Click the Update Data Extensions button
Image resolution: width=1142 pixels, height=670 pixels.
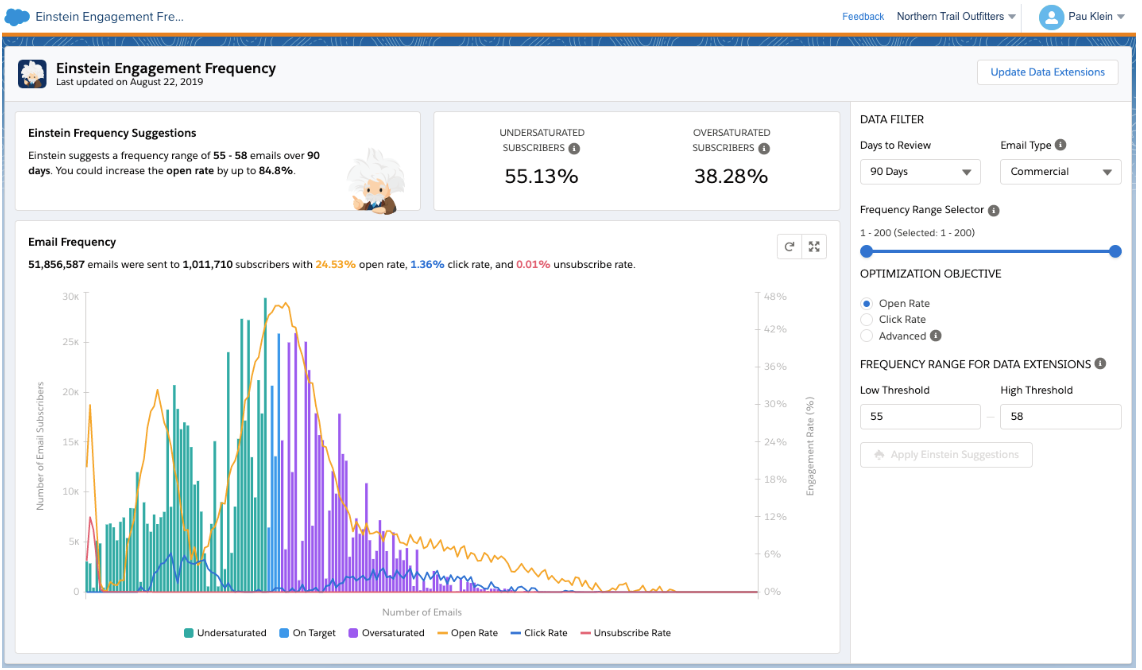coord(1047,72)
